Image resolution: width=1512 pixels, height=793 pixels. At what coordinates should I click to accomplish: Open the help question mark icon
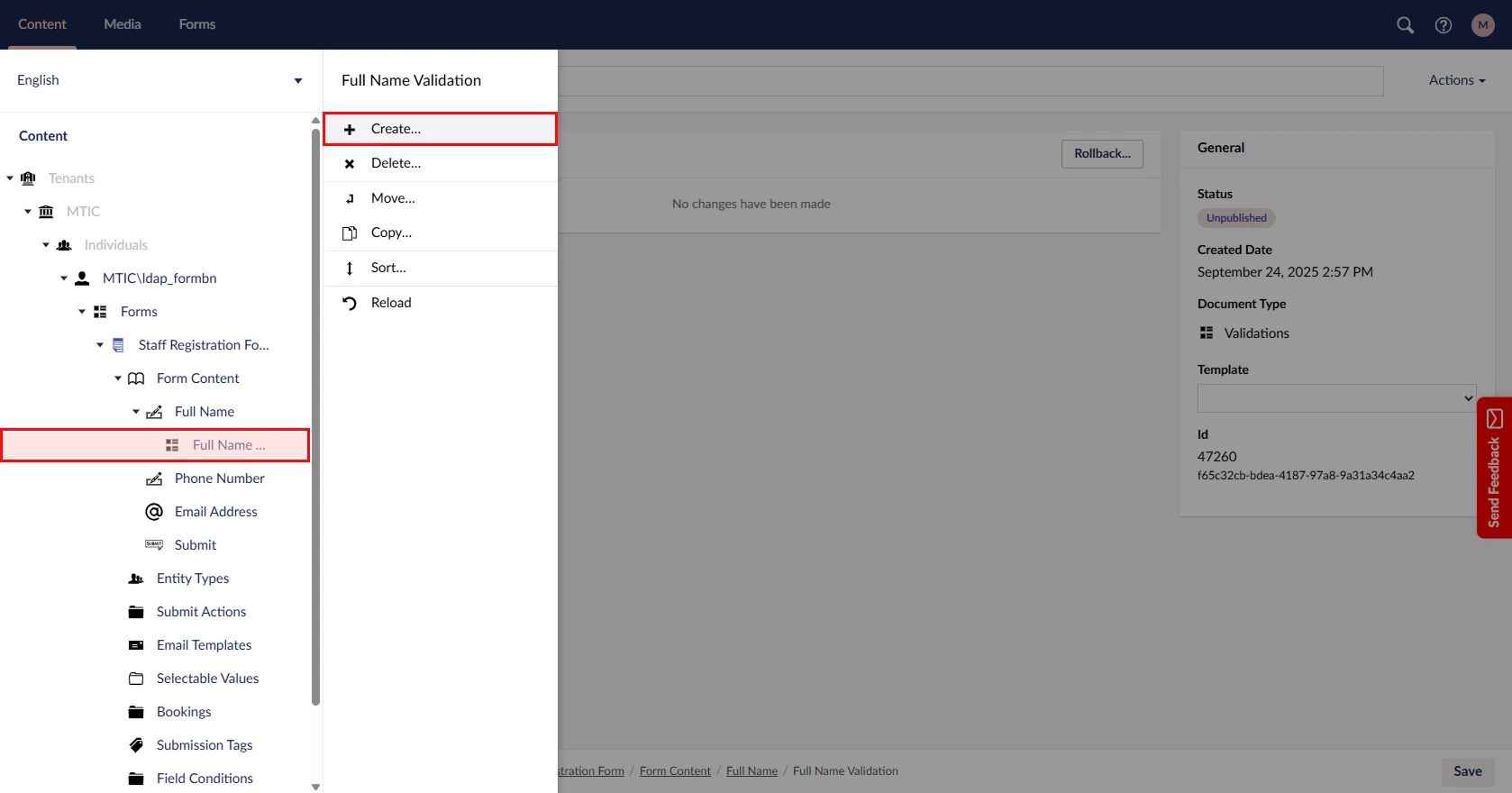pyautogui.click(x=1444, y=25)
